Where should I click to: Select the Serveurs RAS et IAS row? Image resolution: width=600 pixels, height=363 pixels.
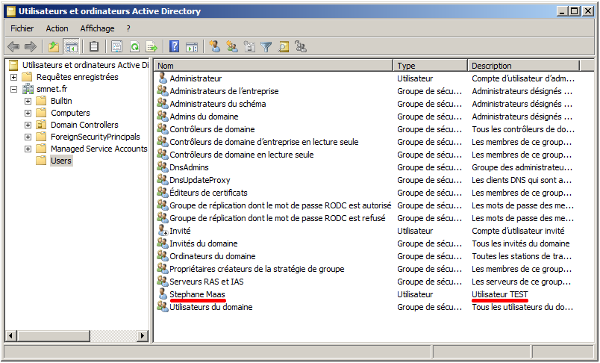point(207,282)
